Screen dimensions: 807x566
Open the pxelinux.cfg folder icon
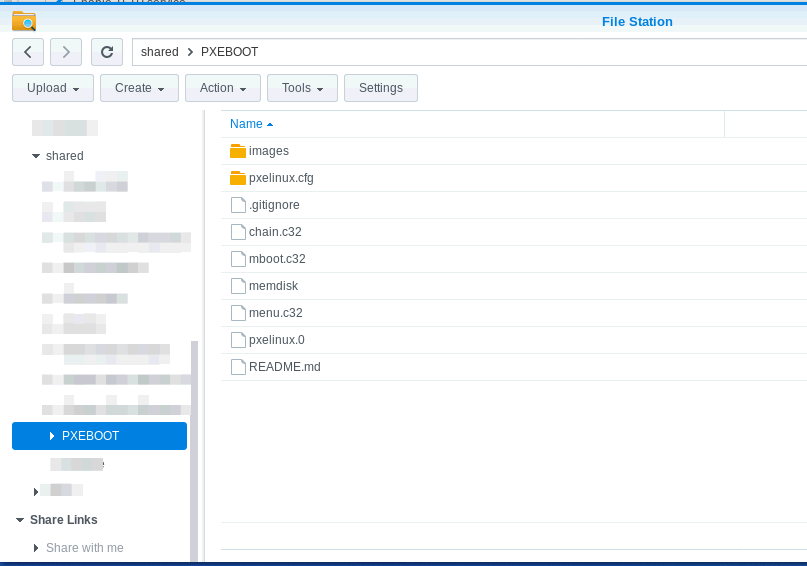(x=238, y=178)
